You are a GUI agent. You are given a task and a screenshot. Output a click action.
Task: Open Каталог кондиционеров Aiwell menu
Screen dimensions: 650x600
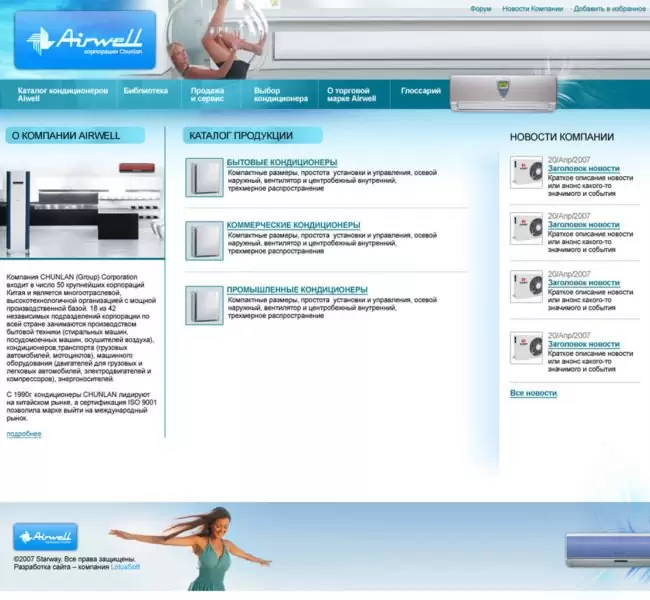click(x=63, y=95)
